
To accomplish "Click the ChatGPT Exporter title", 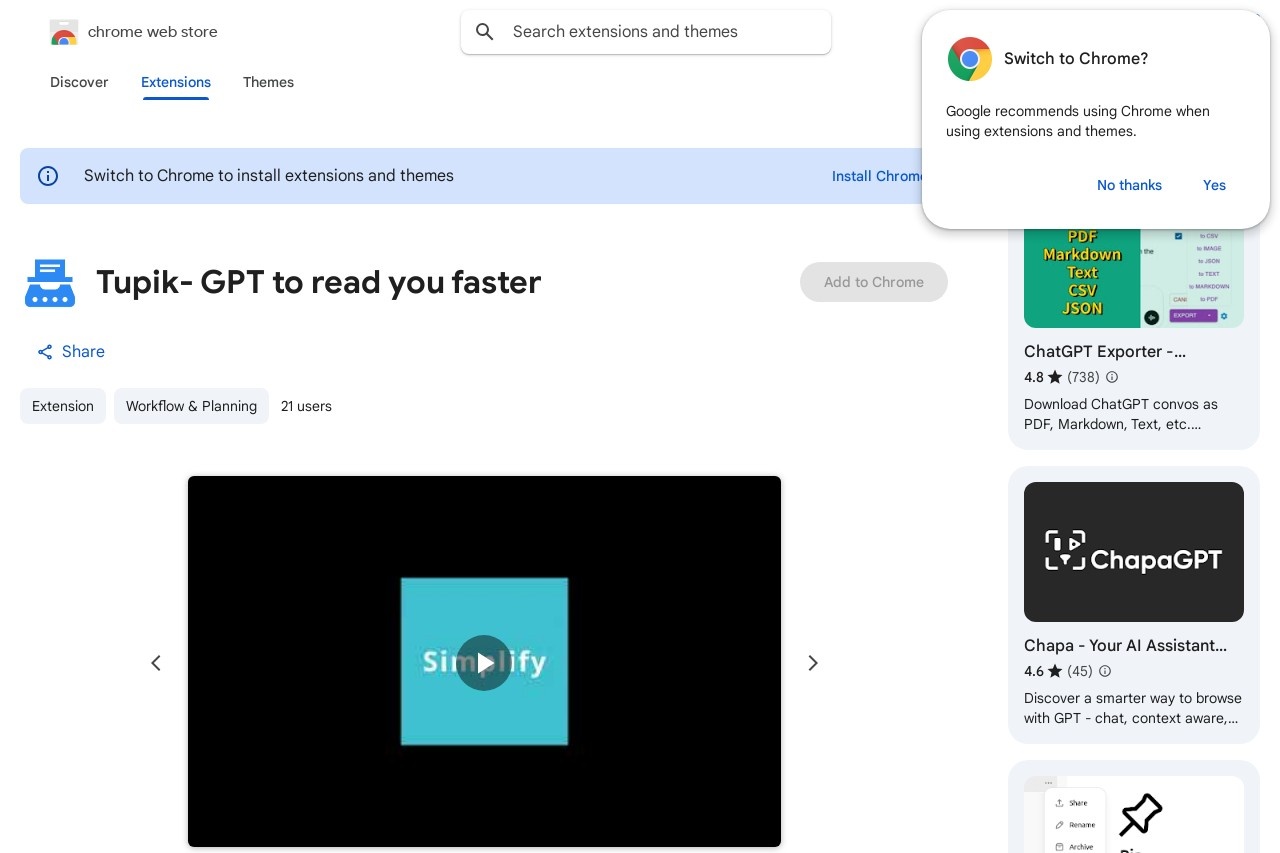I will pyautogui.click(x=1105, y=351).
